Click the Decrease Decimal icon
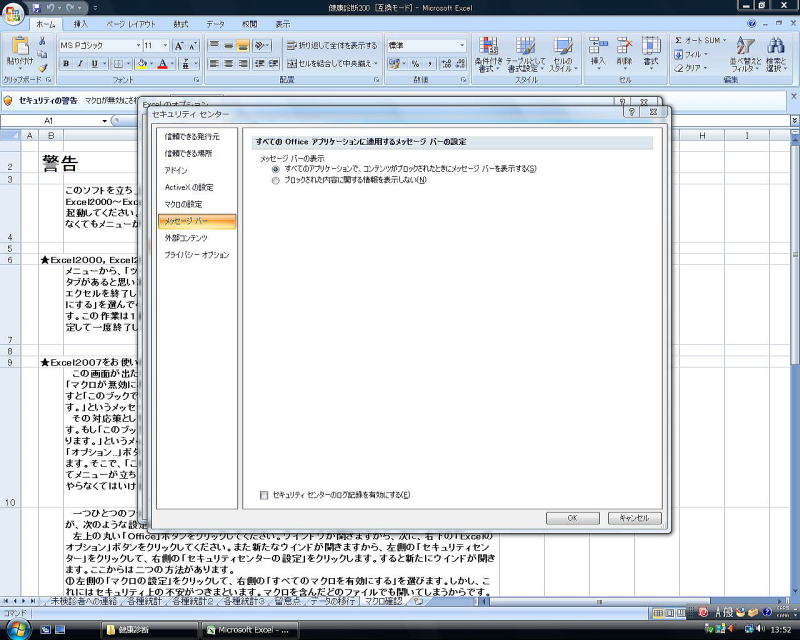Screen dimensions: 800x640 (460, 64)
